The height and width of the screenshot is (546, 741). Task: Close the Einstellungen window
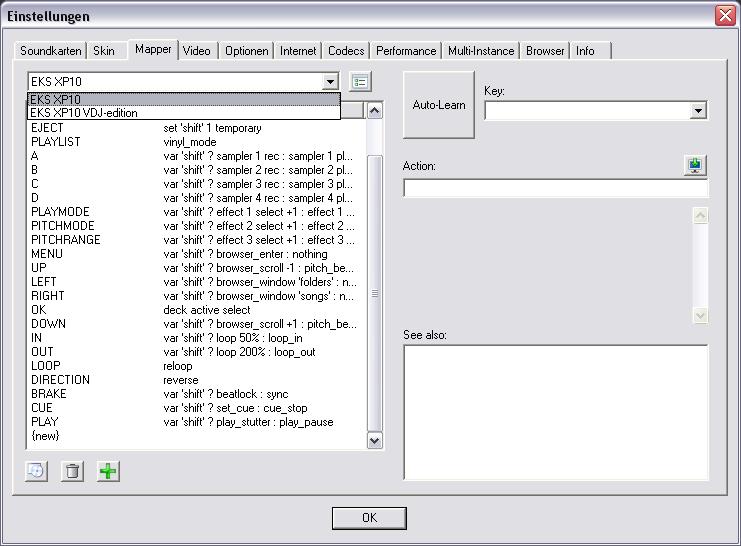pos(725,16)
